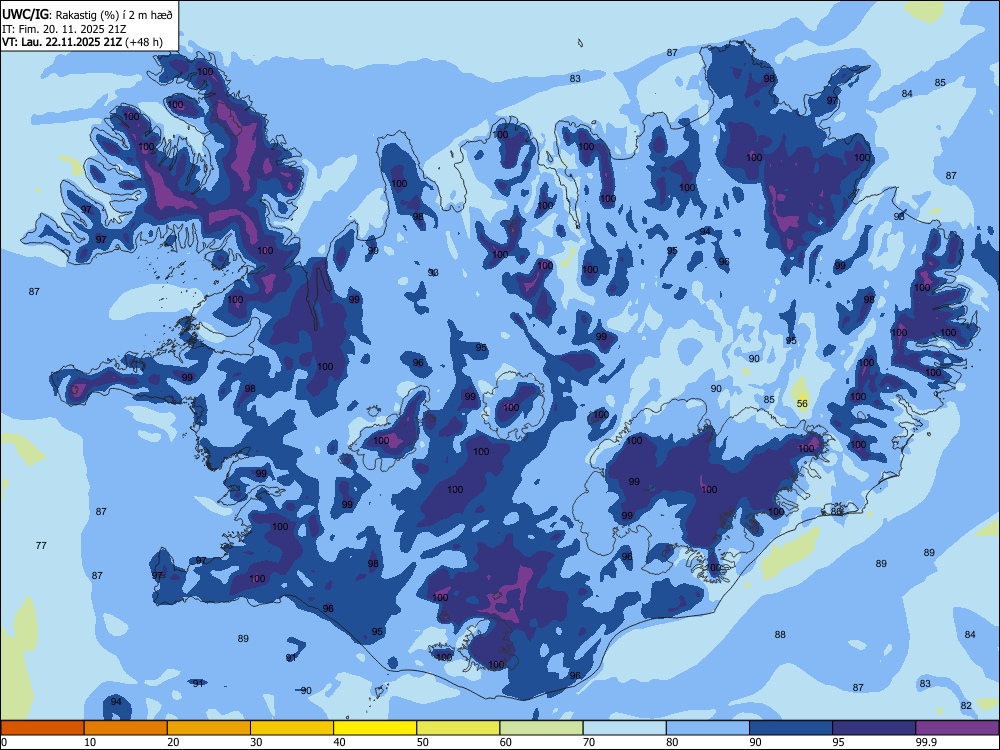Click the title 'Rakastig (%) í 2 m hæð'
The width and height of the screenshot is (1000, 750).
click(x=115, y=15)
